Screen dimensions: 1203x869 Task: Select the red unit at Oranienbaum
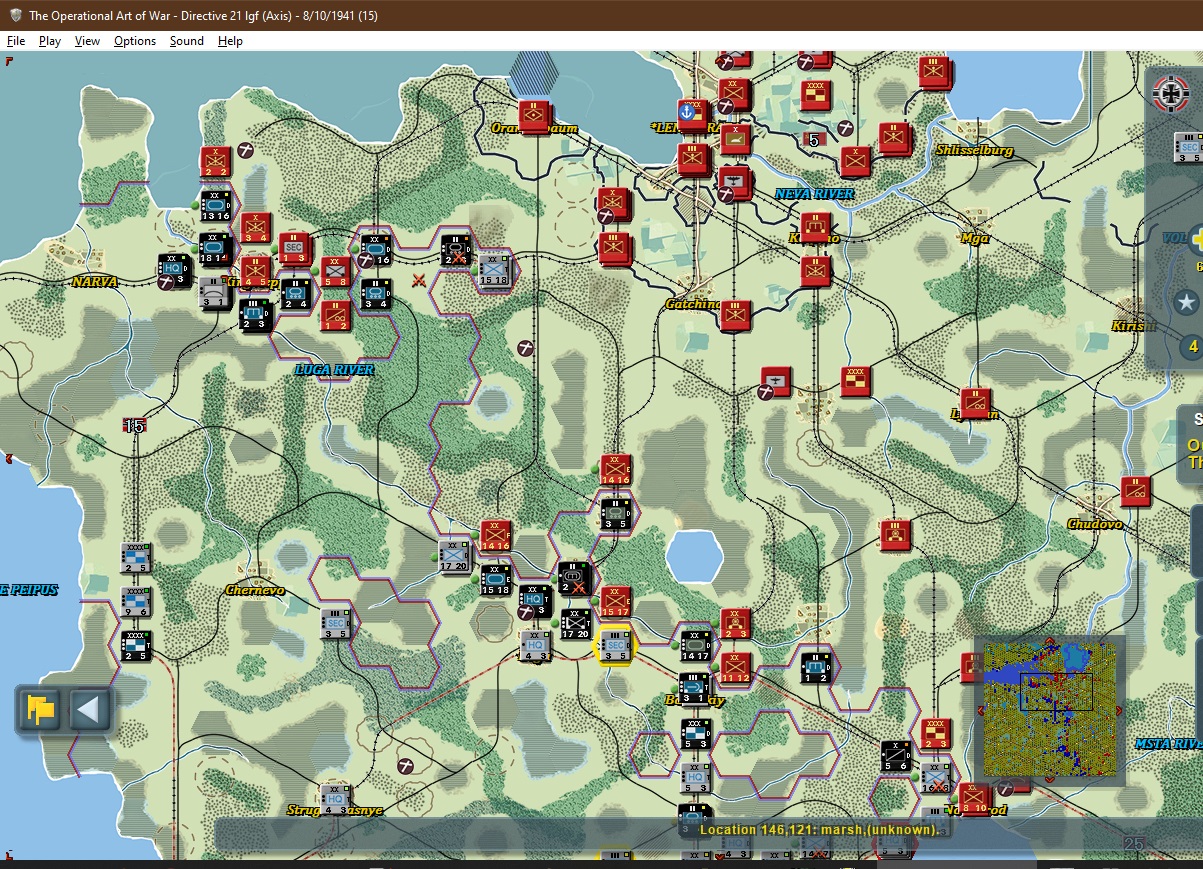pyautogui.click(x=535, y=117)
